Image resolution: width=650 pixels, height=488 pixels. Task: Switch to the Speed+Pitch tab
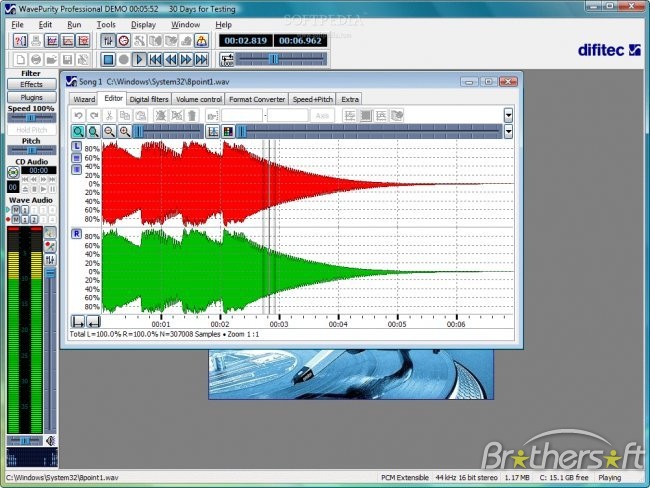[x=313, y=99]
